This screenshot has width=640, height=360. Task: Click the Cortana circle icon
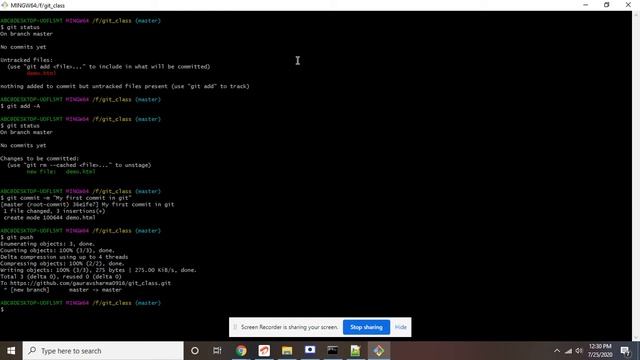(195, 351)
